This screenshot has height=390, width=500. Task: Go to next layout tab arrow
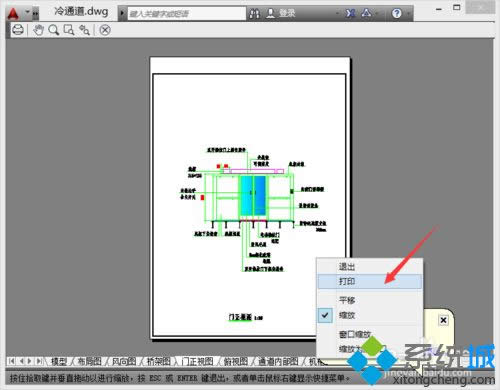click(x=30, y=361)
